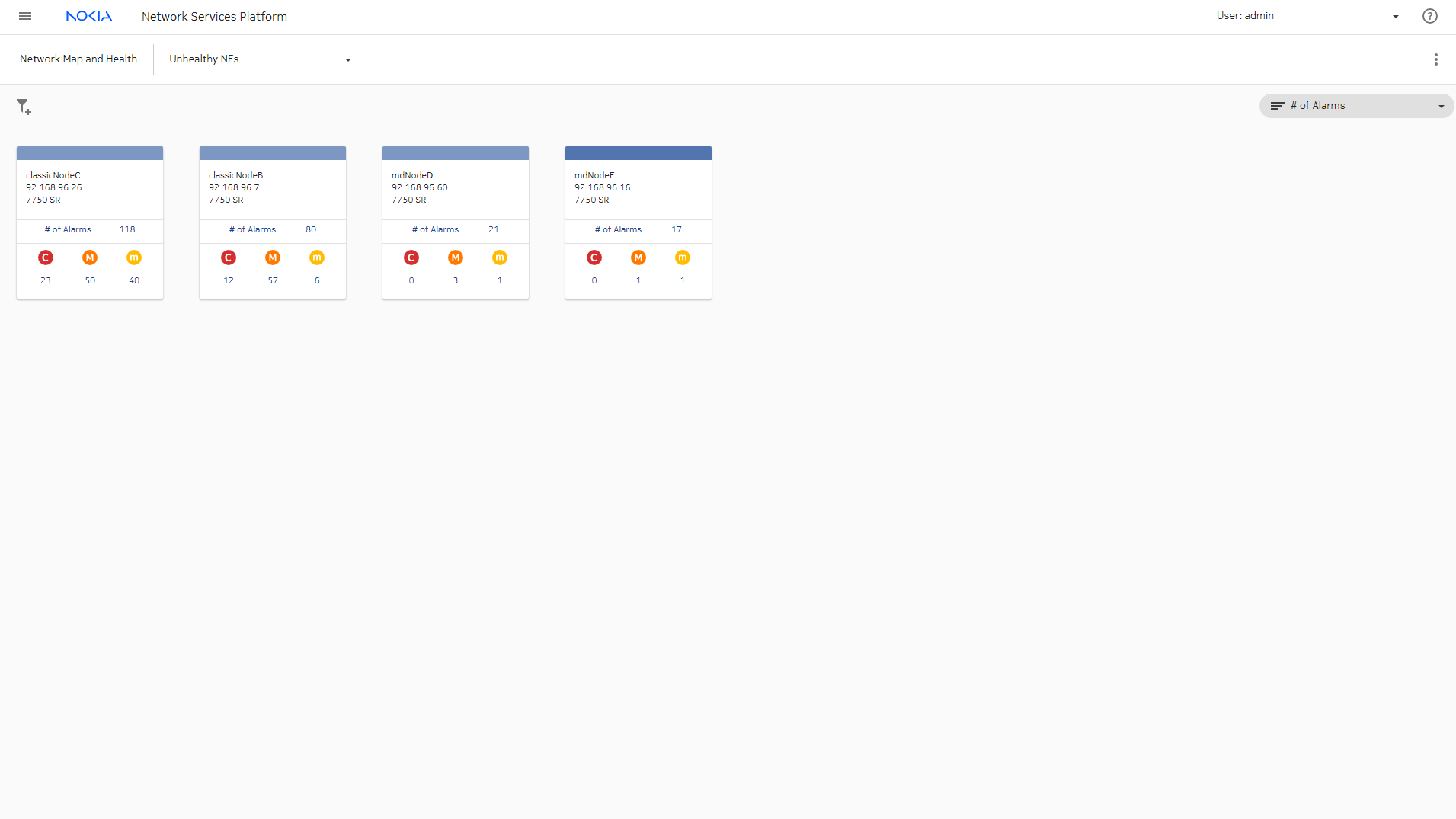1456x819 pixels.
Task: Select the classicNodeB card name
Action: tap(235, 175)
